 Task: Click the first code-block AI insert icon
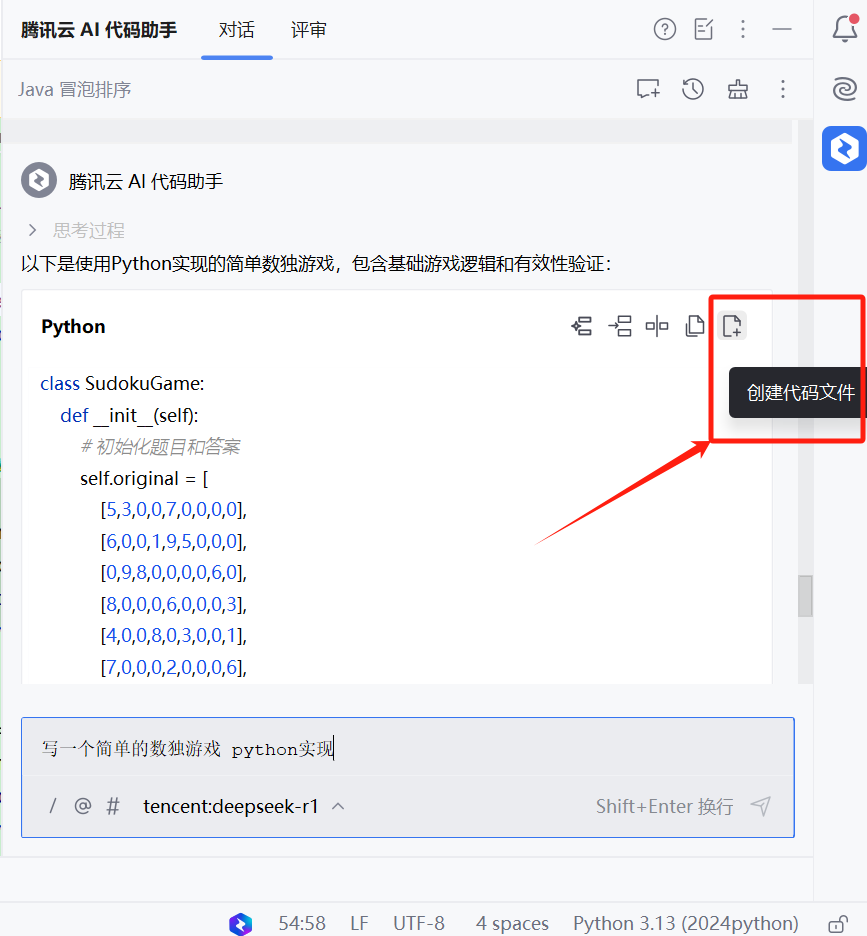click(582, 326)
